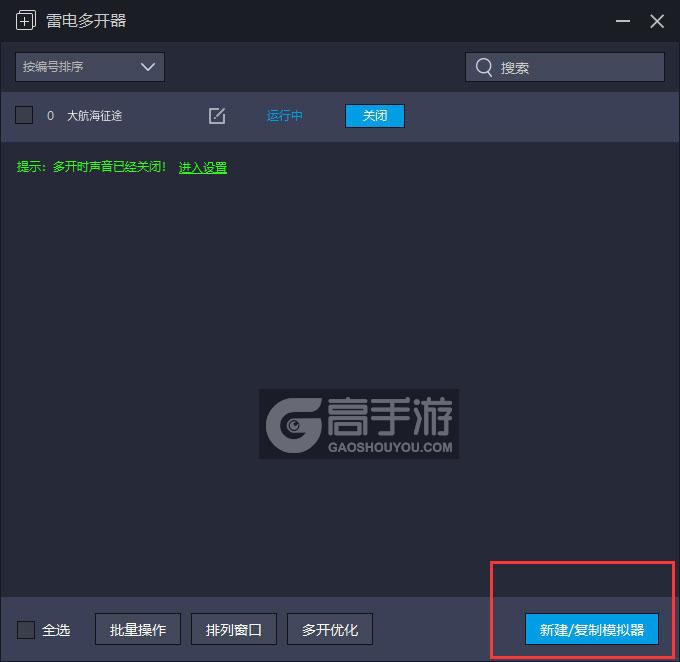
Task: Click the 排列窗口 arrange windows button
Action: pos(234,629)
